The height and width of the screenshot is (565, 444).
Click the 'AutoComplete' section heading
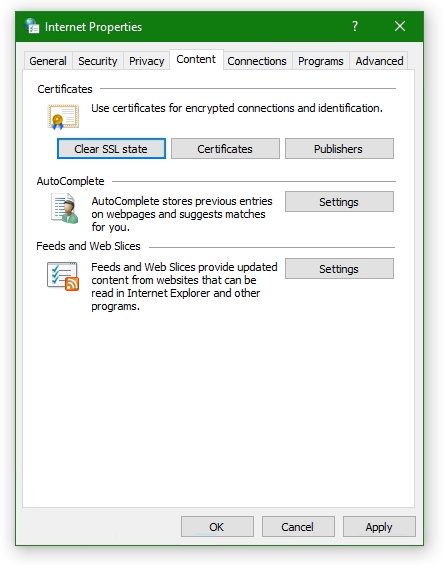(71, 181)
